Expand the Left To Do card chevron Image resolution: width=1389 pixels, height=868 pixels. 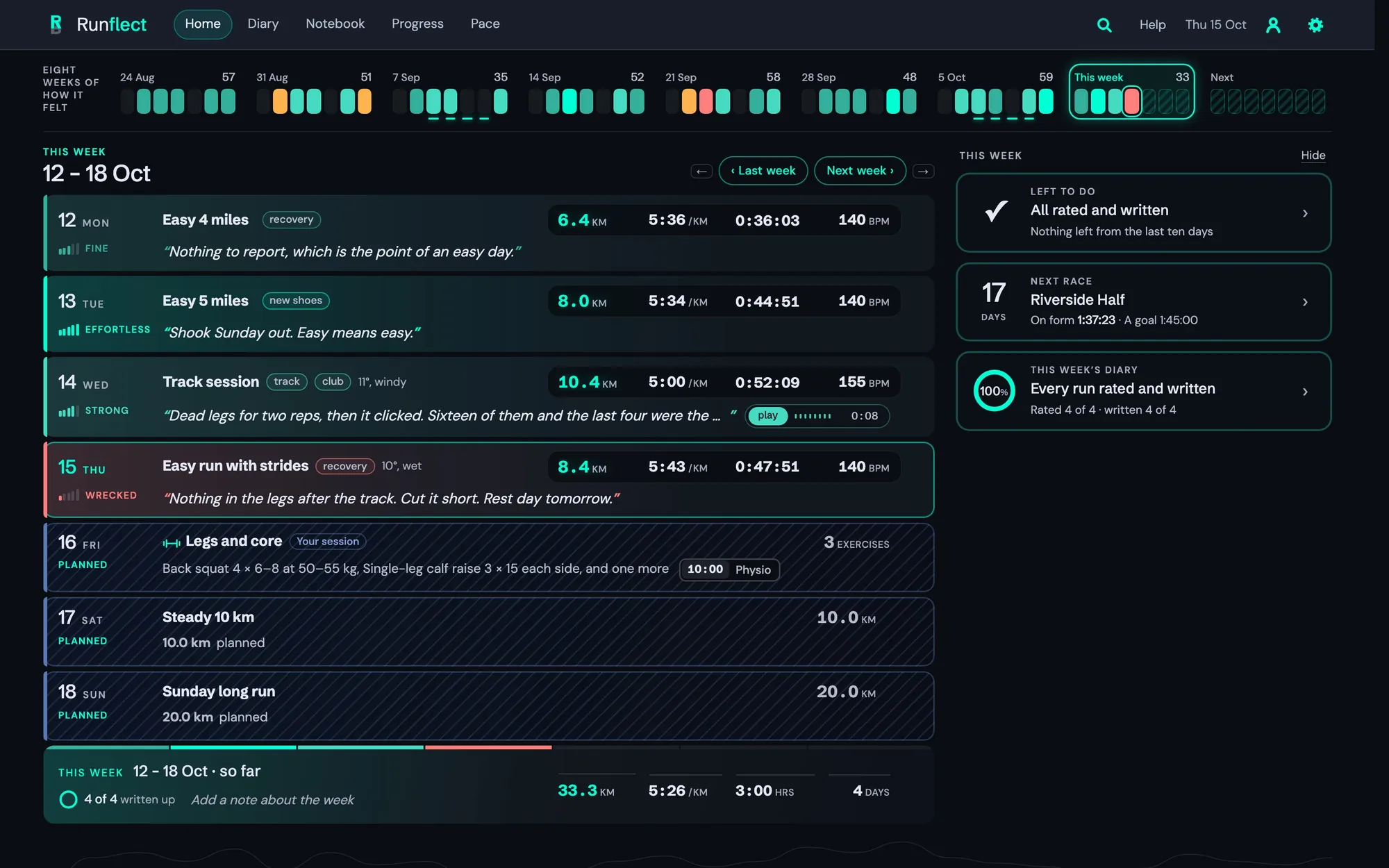[x=1305, y=213]
